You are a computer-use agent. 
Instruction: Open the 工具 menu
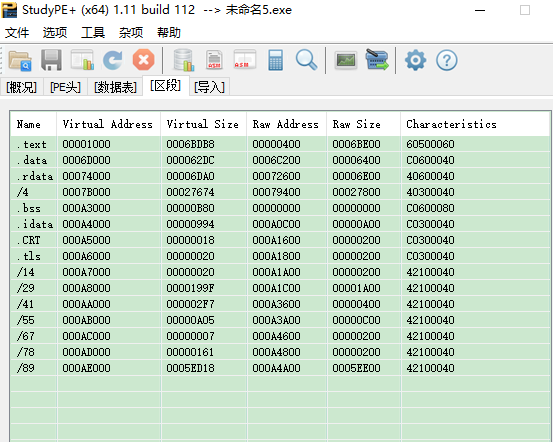[93, 33]
